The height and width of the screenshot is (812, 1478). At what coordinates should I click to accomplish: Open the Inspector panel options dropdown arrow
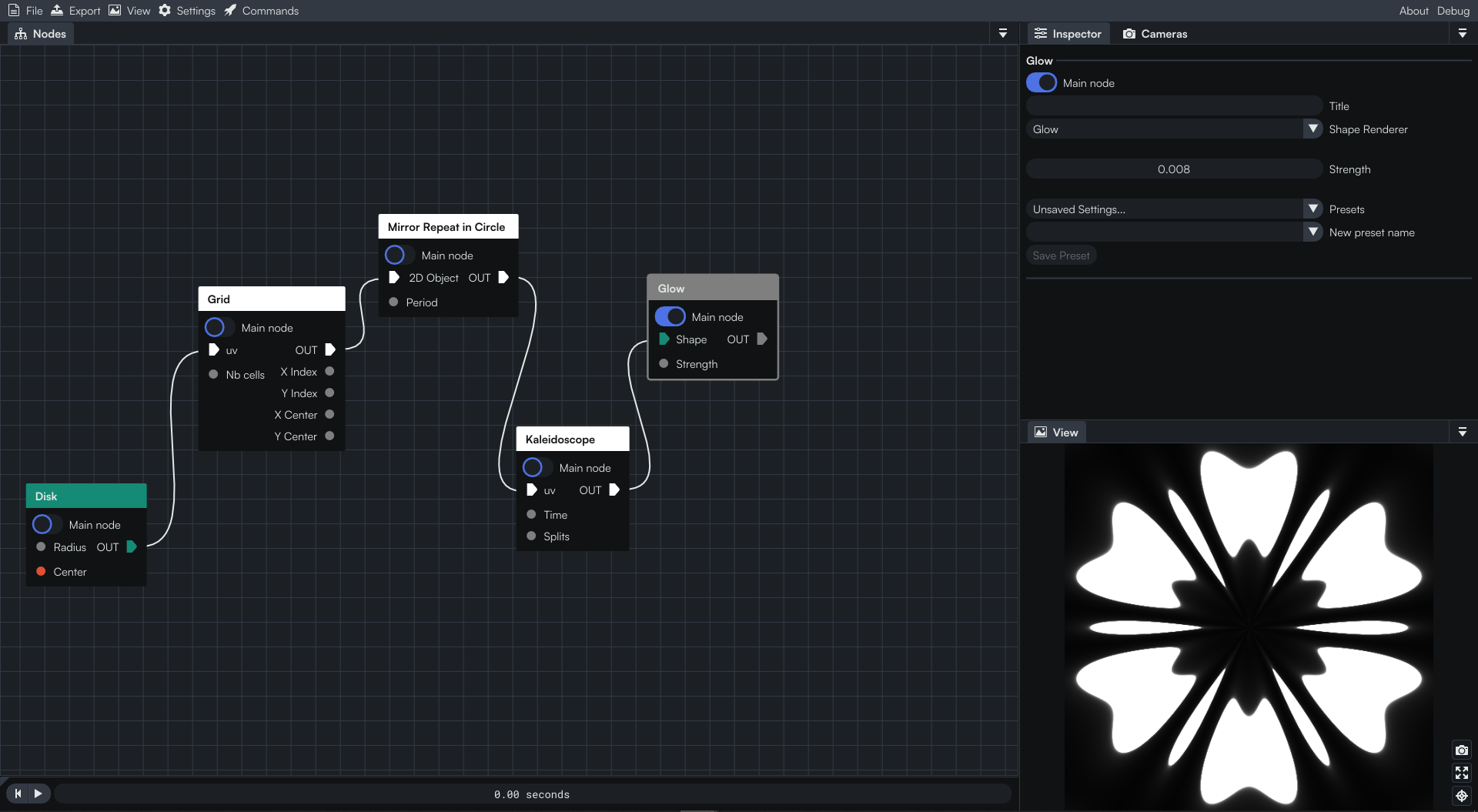click(1462, 34)
